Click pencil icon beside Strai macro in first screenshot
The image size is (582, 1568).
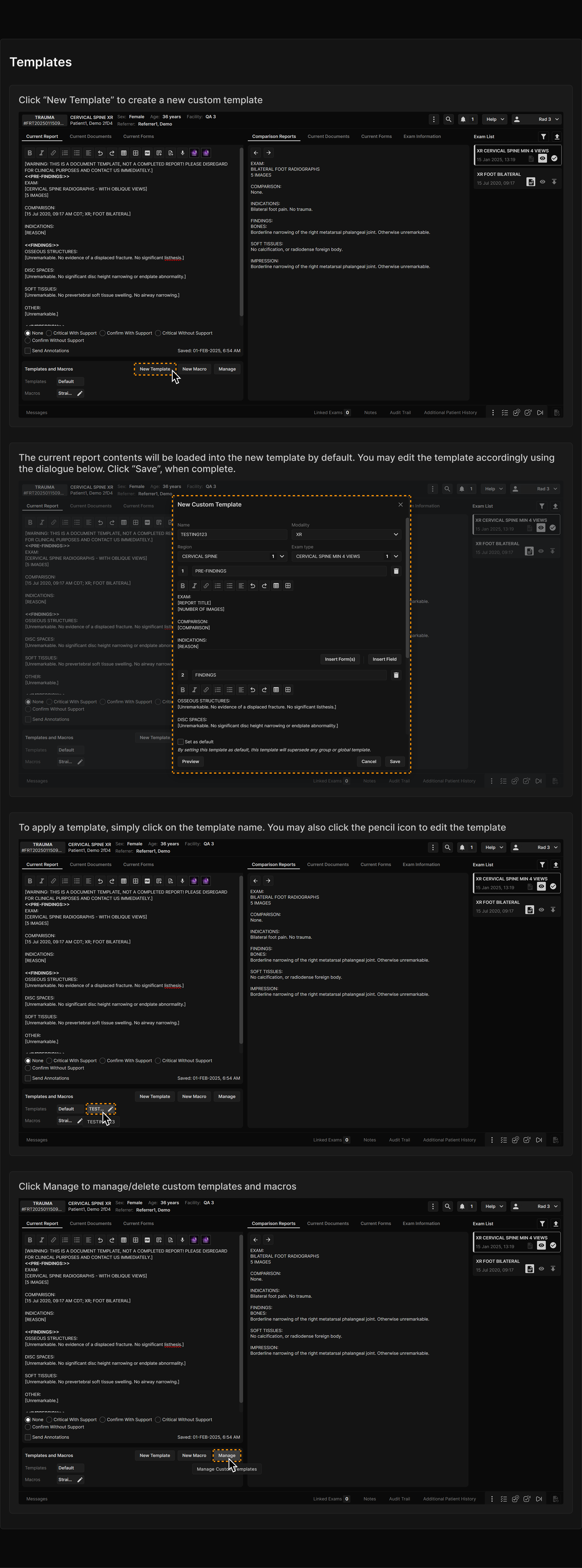[80, 393]
